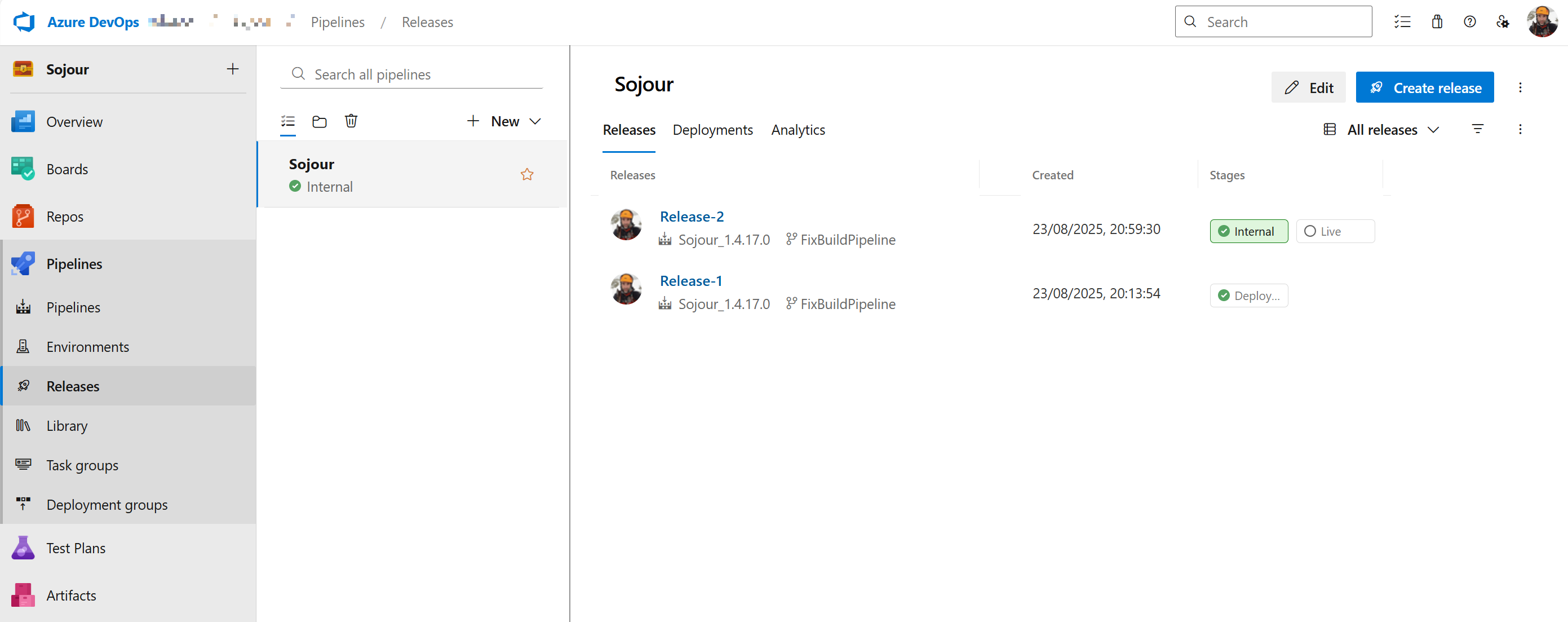The height and width of the screenshot is (622, 1568).
Task: Click the Internal stage status badge
Action: tap(1248, 232)
